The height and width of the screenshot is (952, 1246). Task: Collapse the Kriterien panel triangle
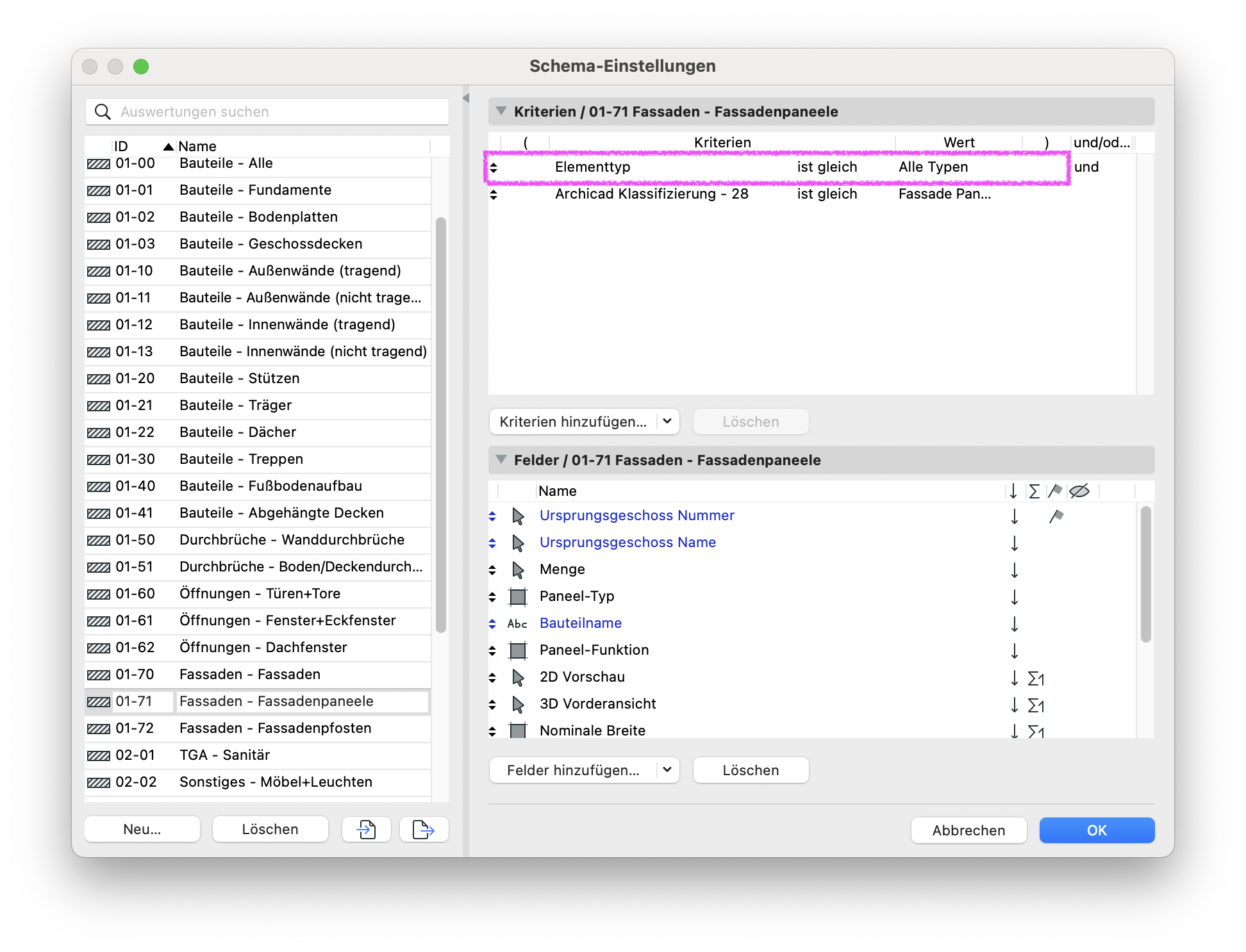(x=501, y=111)
